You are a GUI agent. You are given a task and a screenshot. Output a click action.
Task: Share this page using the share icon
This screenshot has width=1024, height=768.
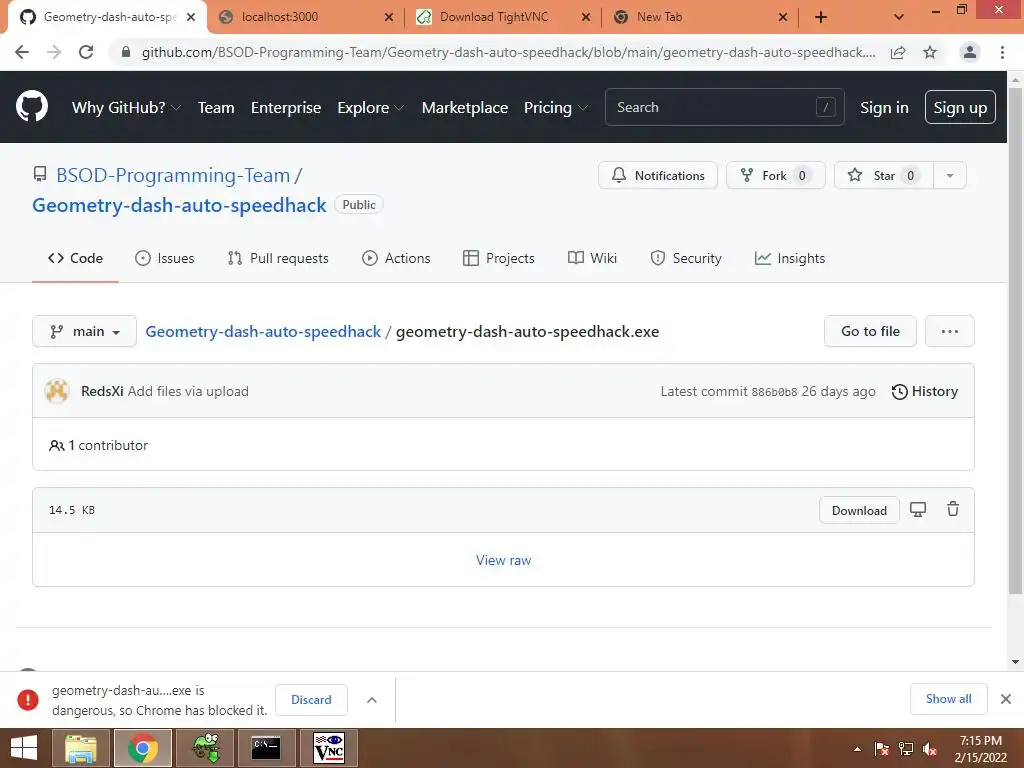click(898, 52)
